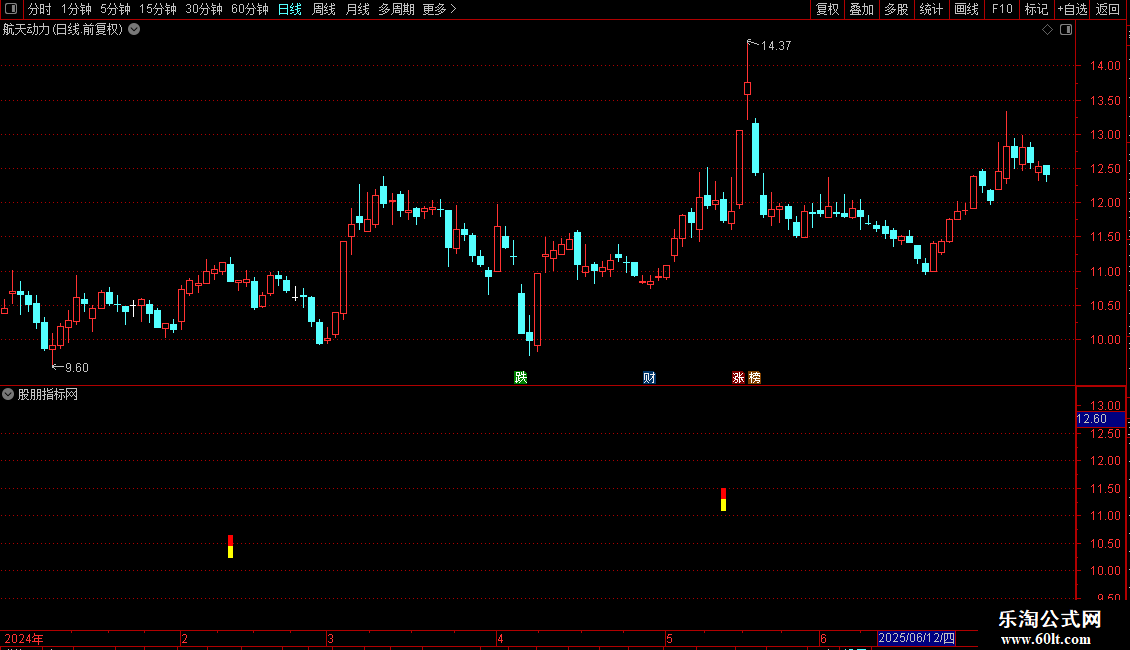Click the red-yellow signal bar near May
This screenshot has width=1130, height=650.
tap(724, 499)
